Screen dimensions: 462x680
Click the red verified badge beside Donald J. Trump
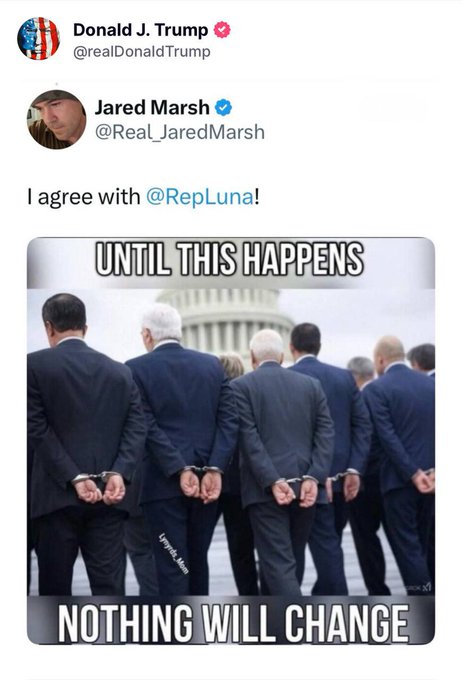pyautogui.click(x=222, y=30)
